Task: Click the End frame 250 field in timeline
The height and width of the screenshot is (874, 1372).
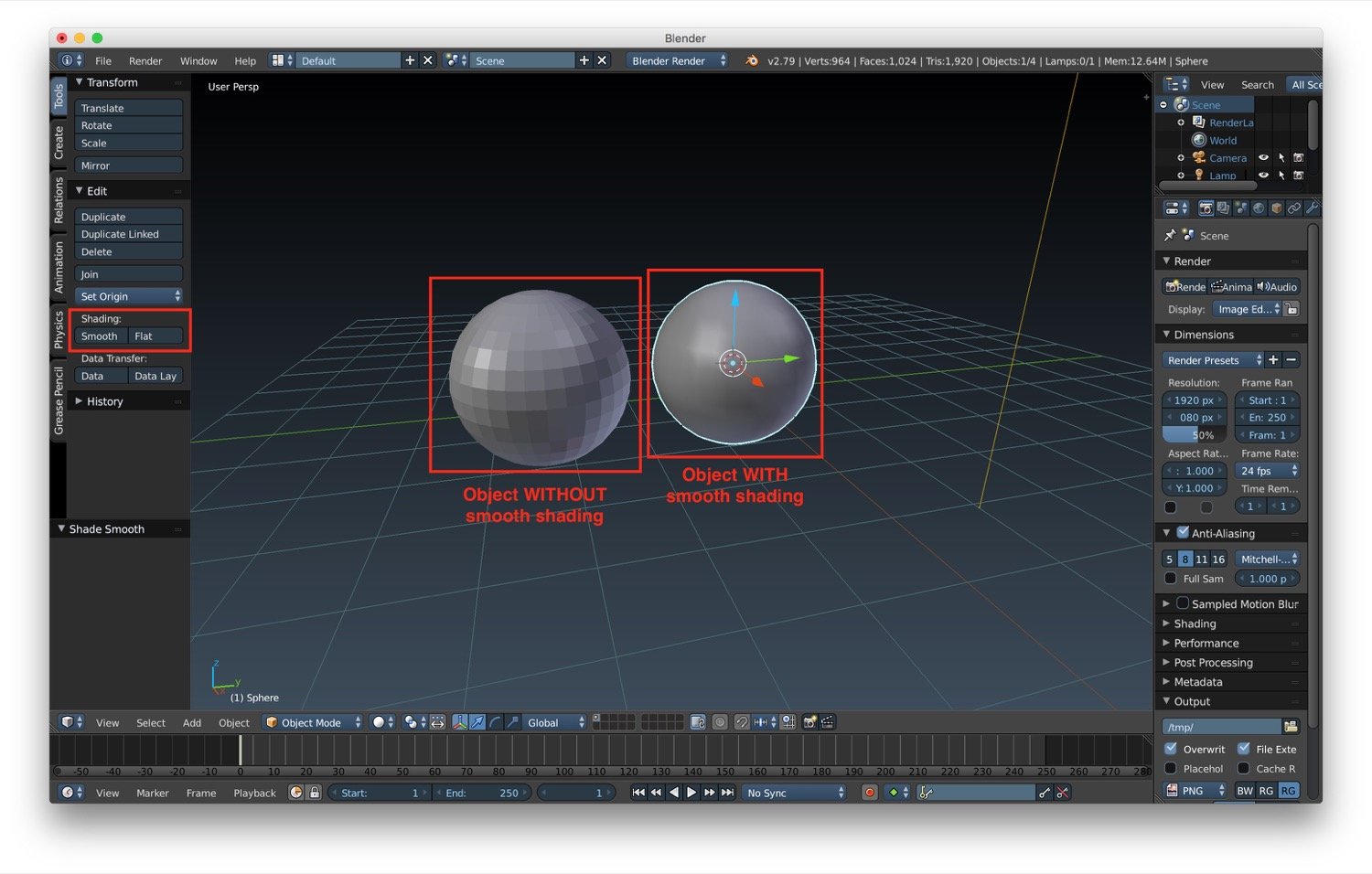Action: (x=483, y=793)
